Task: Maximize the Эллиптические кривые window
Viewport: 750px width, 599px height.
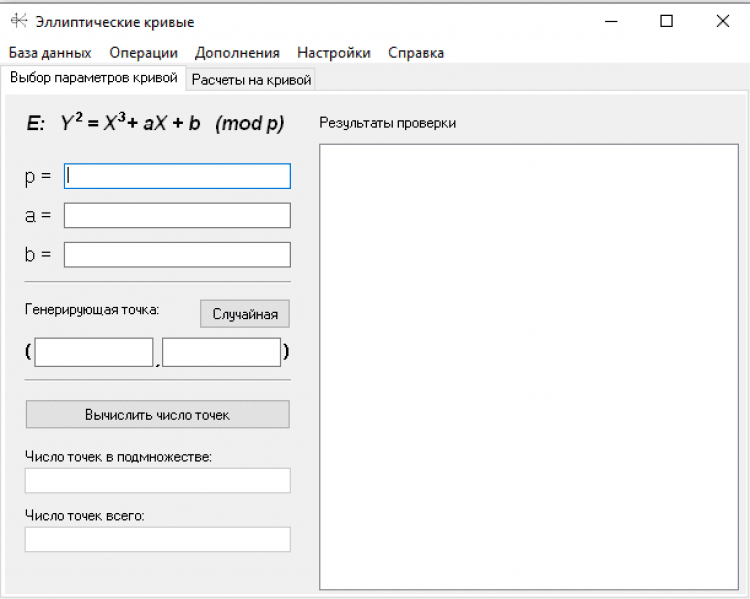Action: pos(666,21)
